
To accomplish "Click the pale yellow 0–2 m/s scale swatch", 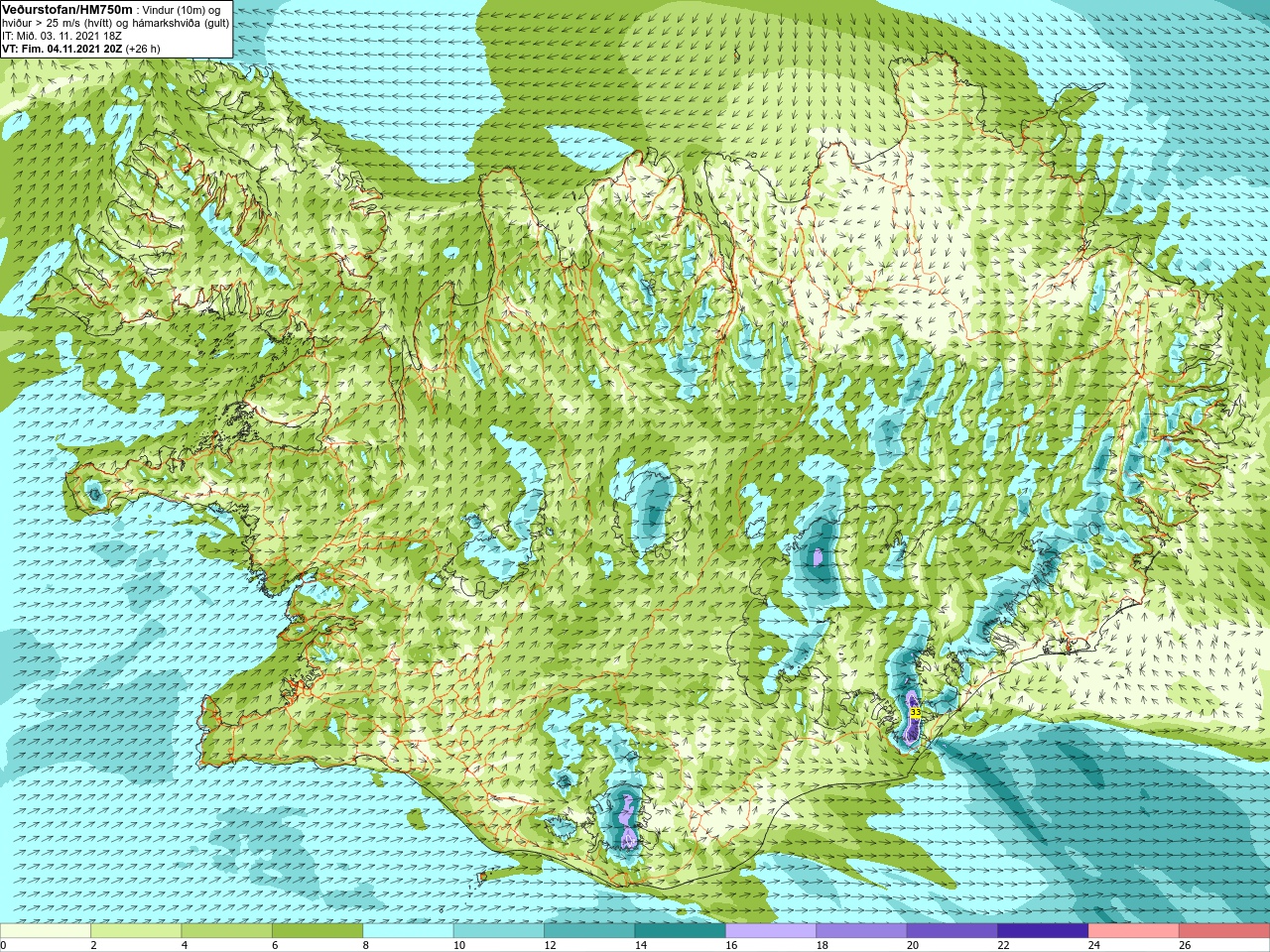I will click(46, 931).
